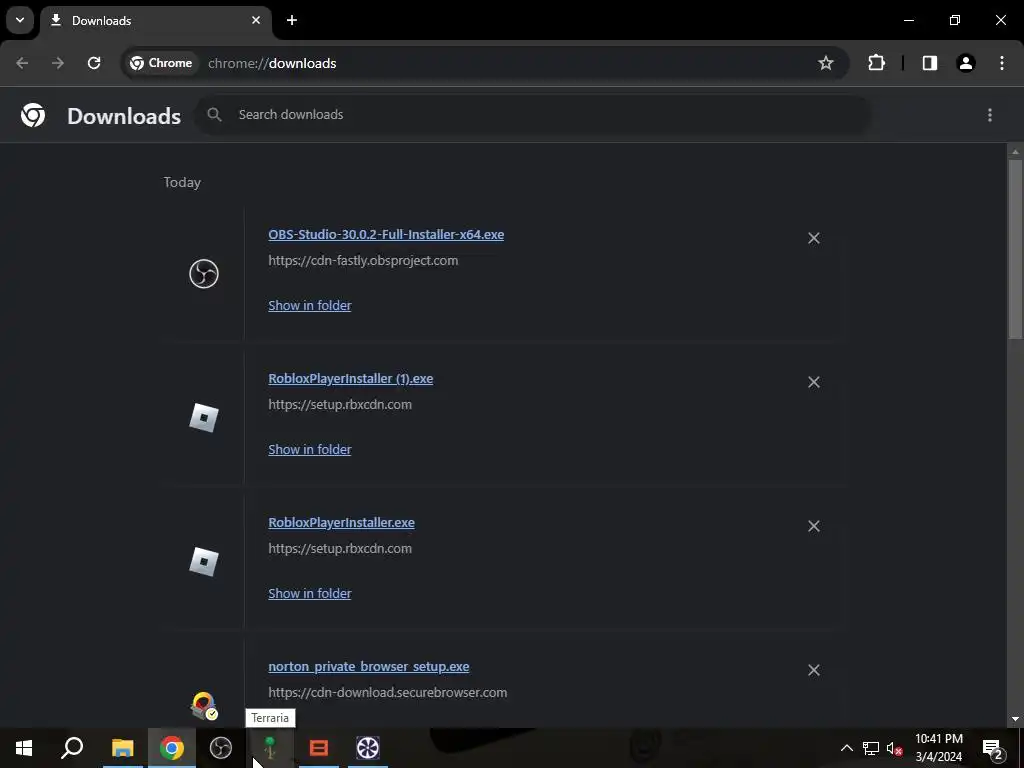Click the search magnifier in Downloads
1024x768 pixels.
click(214, 115)
